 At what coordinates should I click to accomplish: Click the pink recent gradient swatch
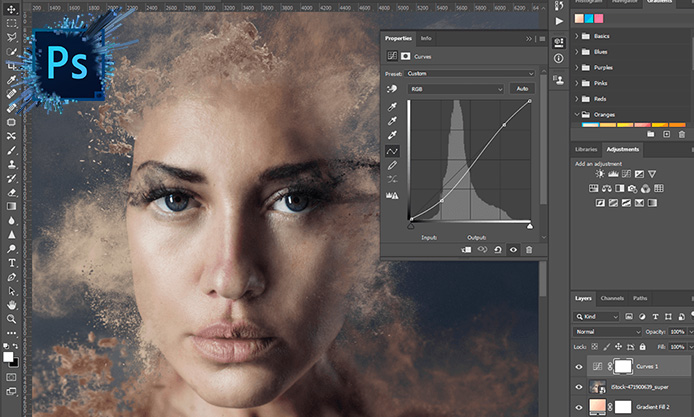598,18
